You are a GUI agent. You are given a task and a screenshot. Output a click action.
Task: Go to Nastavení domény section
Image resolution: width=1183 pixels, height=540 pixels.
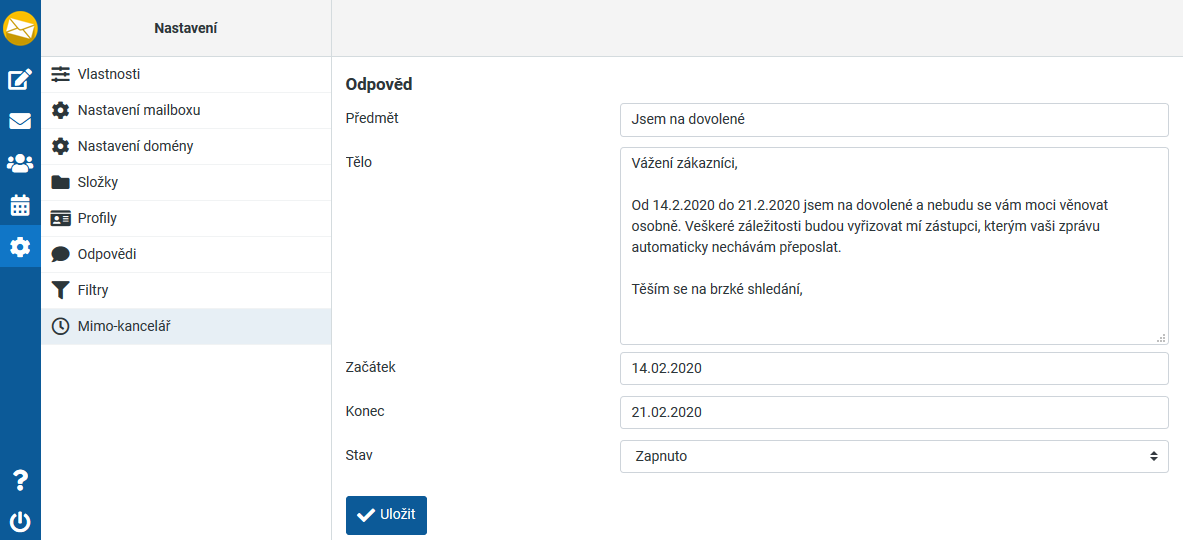(135, 146)
